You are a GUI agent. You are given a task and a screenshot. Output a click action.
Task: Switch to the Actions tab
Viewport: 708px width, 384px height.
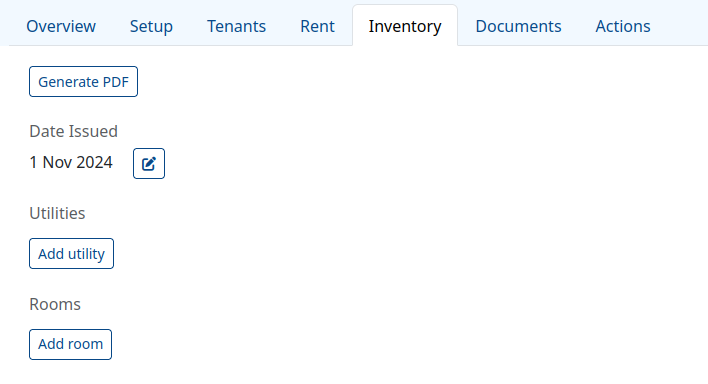[x=623, y=26]
